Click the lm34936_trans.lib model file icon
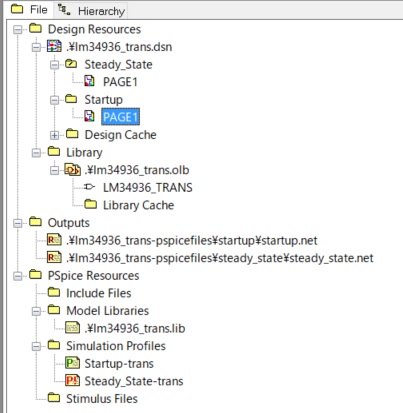Viewport: 403px width, 413px height. pyautogui.click(x=72, y=328)
